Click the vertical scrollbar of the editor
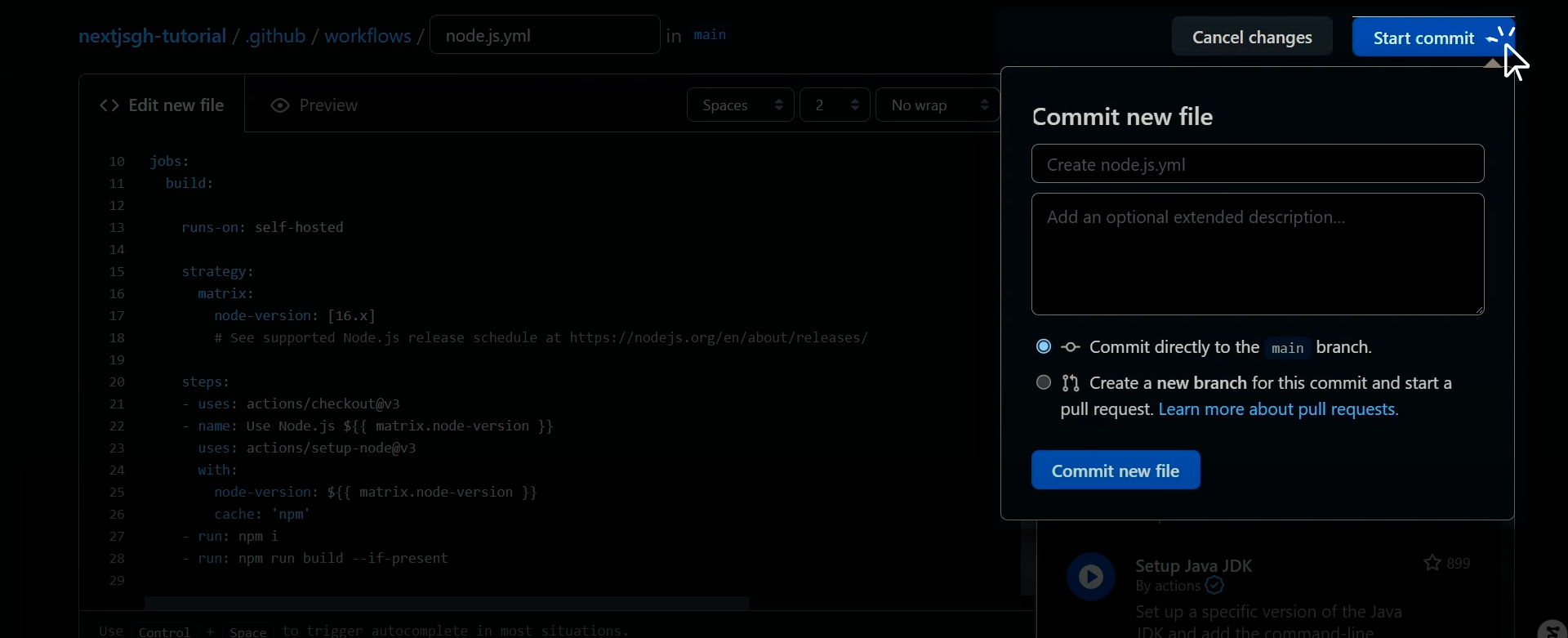 pyautogui.click(x=1028, y=559)
